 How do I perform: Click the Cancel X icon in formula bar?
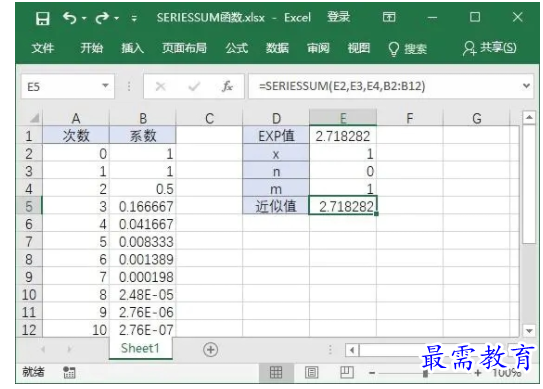161,86
